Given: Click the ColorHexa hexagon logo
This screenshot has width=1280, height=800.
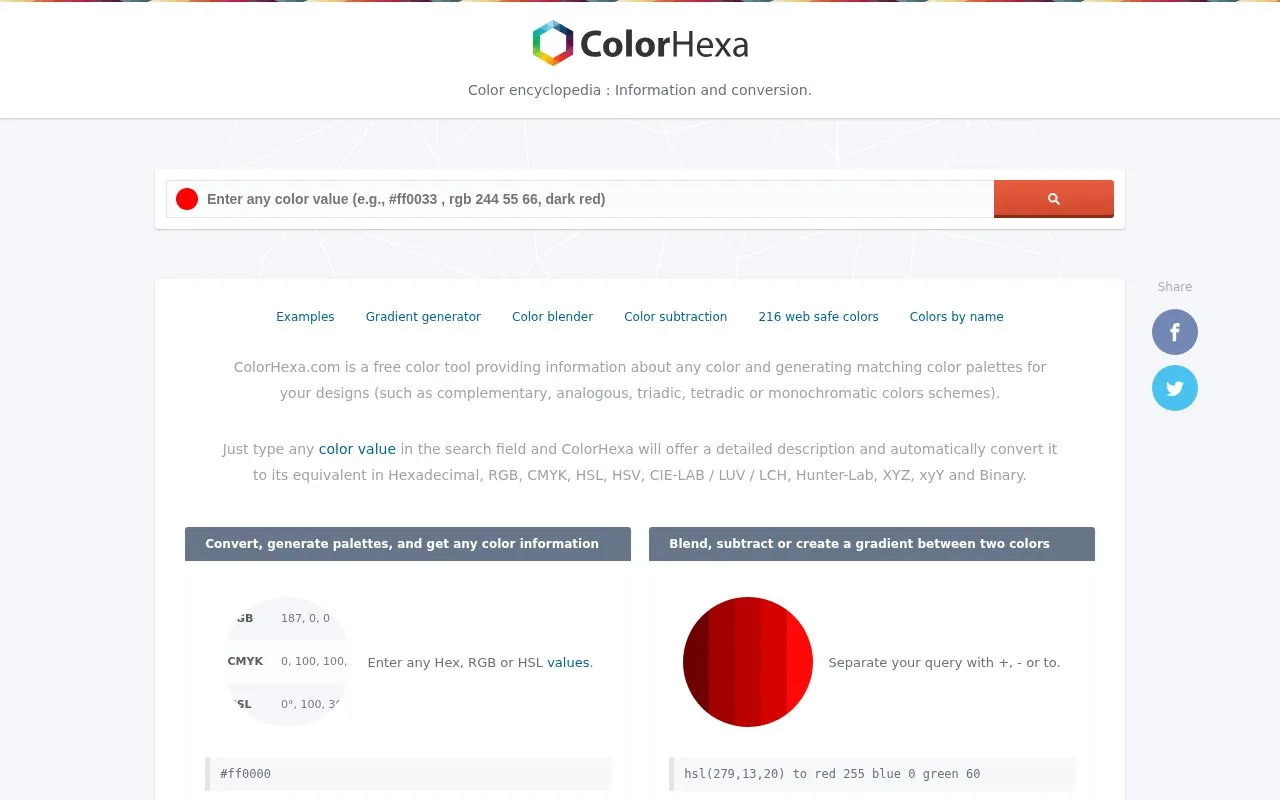Looking at the screenshot, I should [553, 44].
